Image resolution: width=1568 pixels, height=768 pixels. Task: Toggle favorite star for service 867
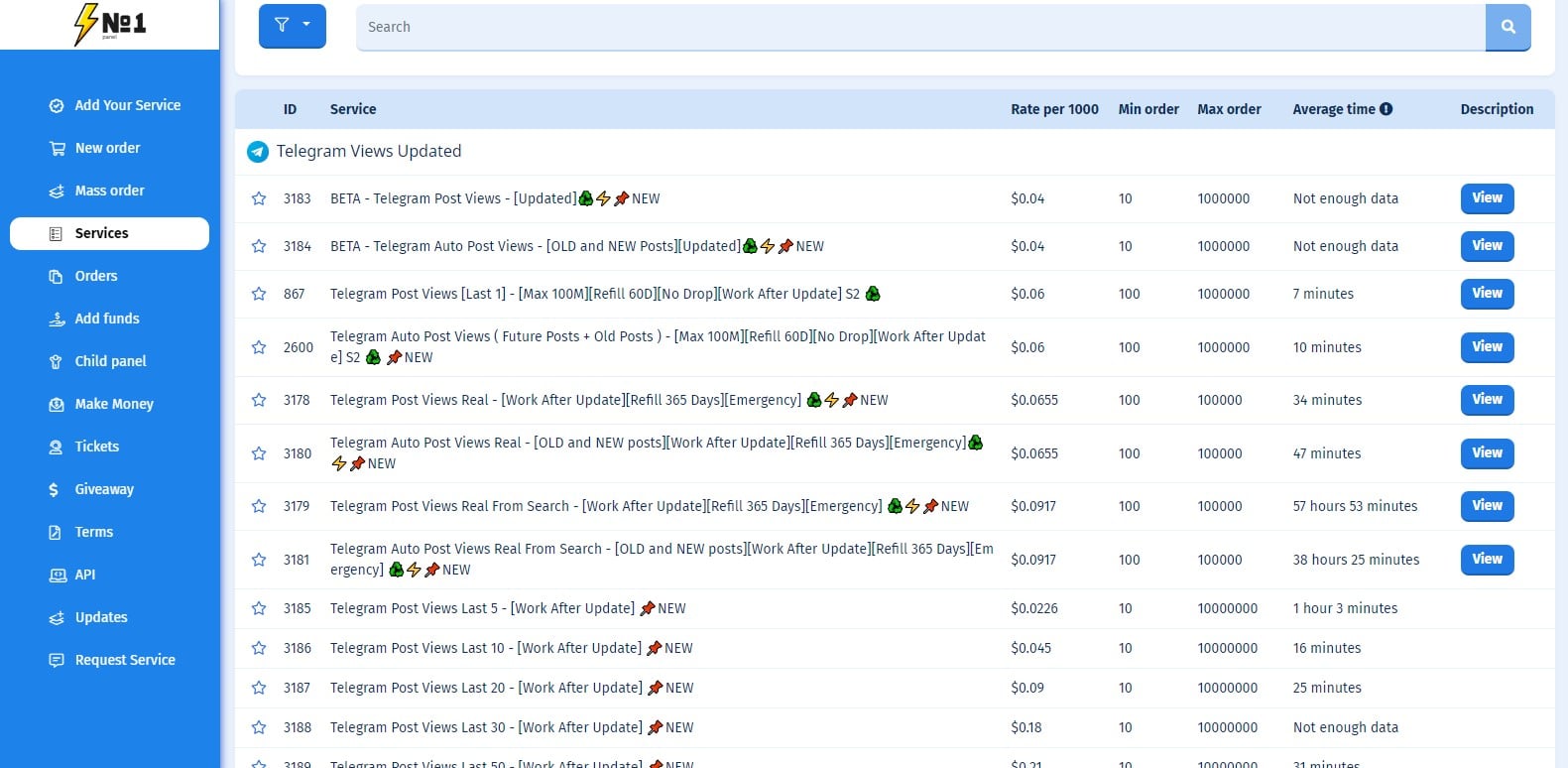point(259,294)
